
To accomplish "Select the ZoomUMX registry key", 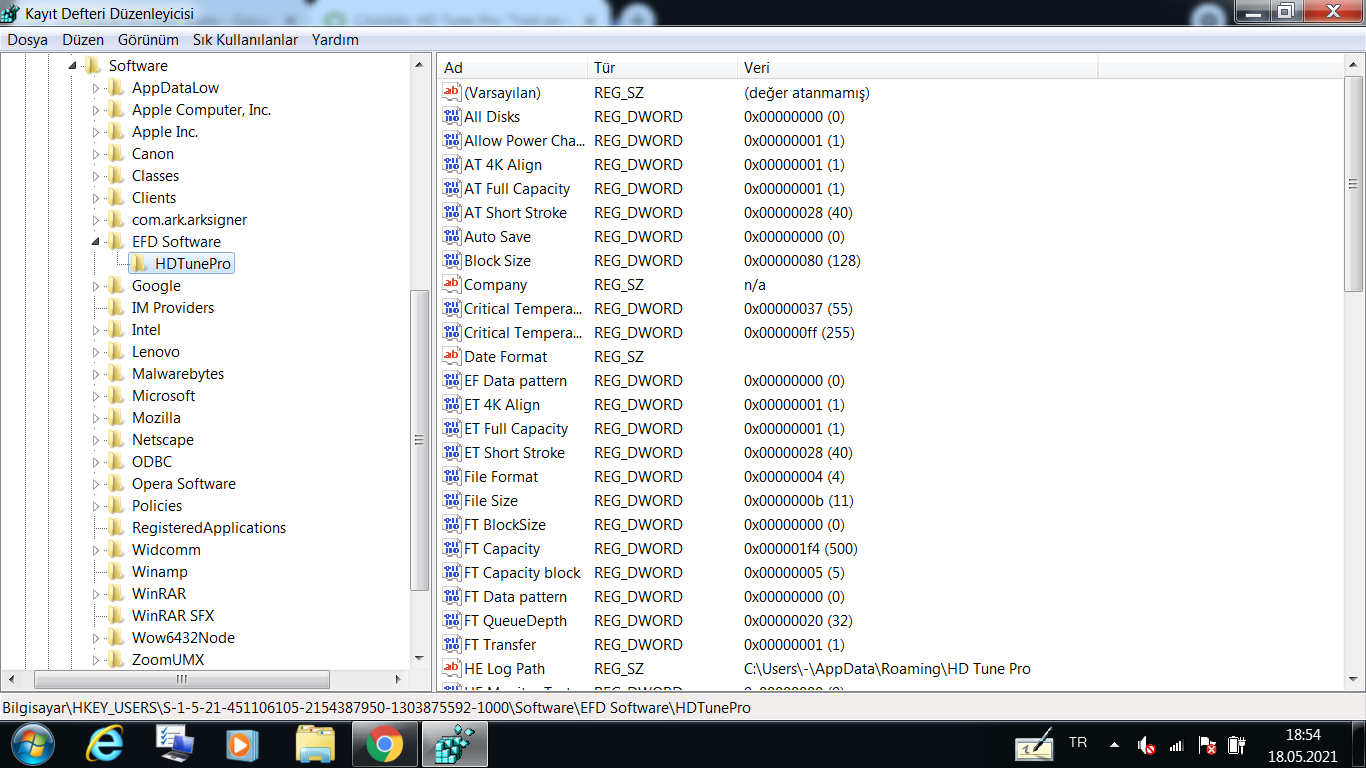I will coord(166,660).
